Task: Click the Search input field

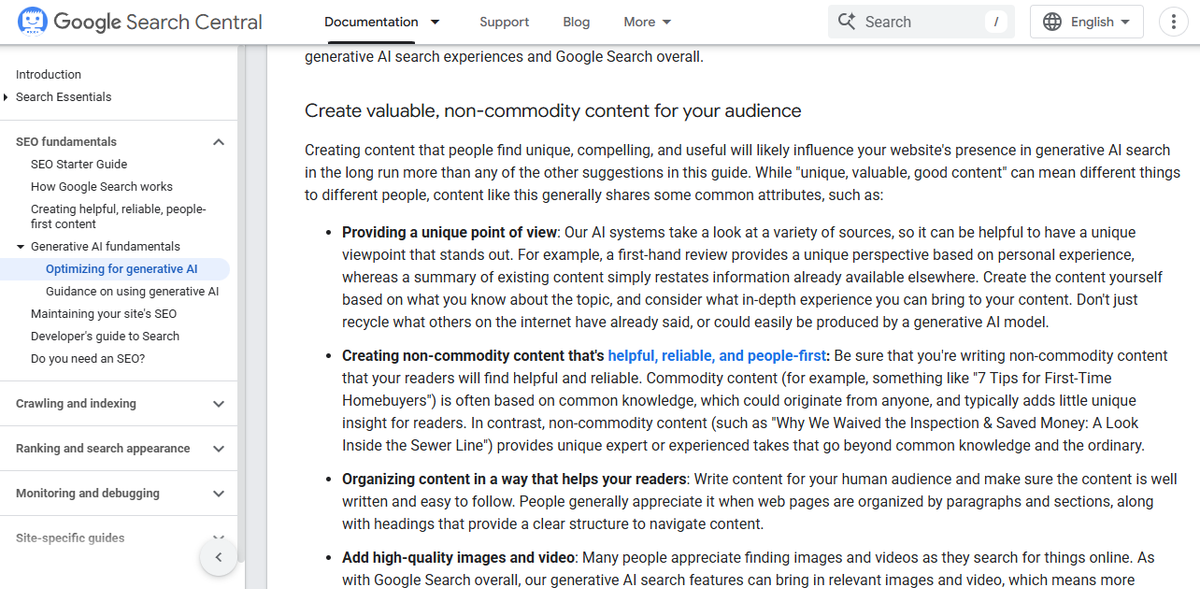Action: (x=921, y=22)
